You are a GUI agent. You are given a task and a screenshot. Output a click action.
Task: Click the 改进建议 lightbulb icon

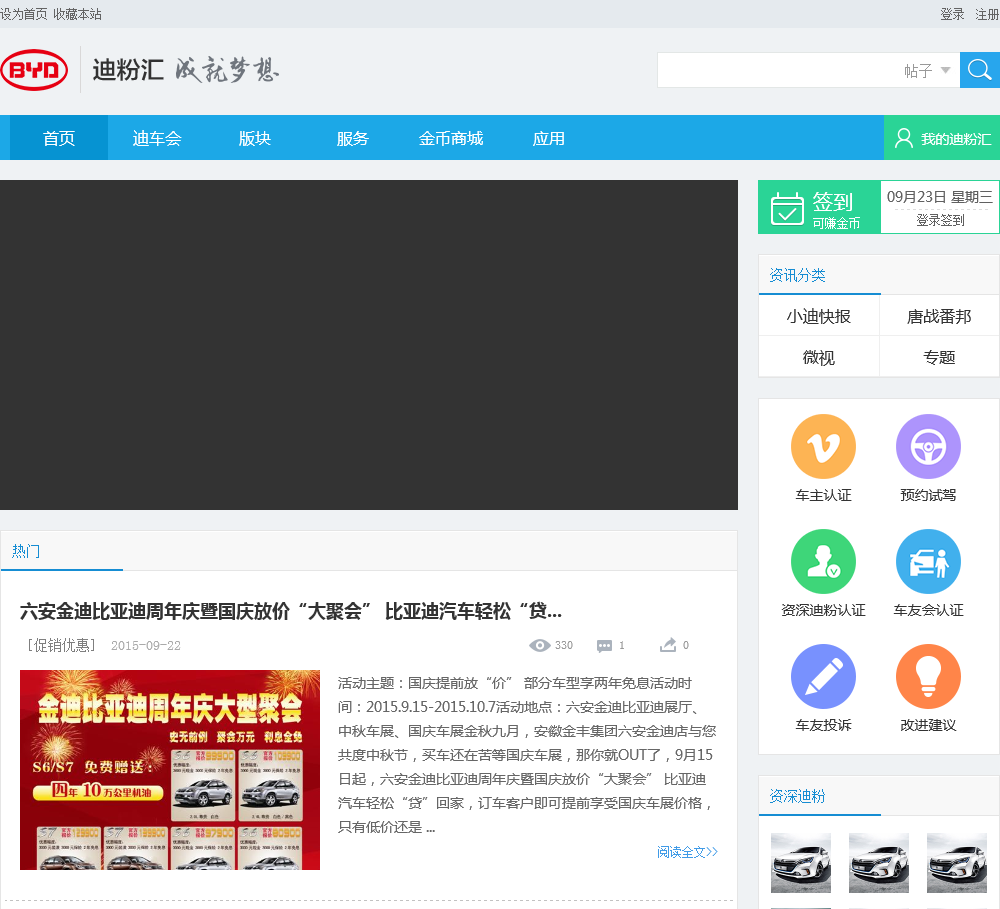click(x=928, y=676)
